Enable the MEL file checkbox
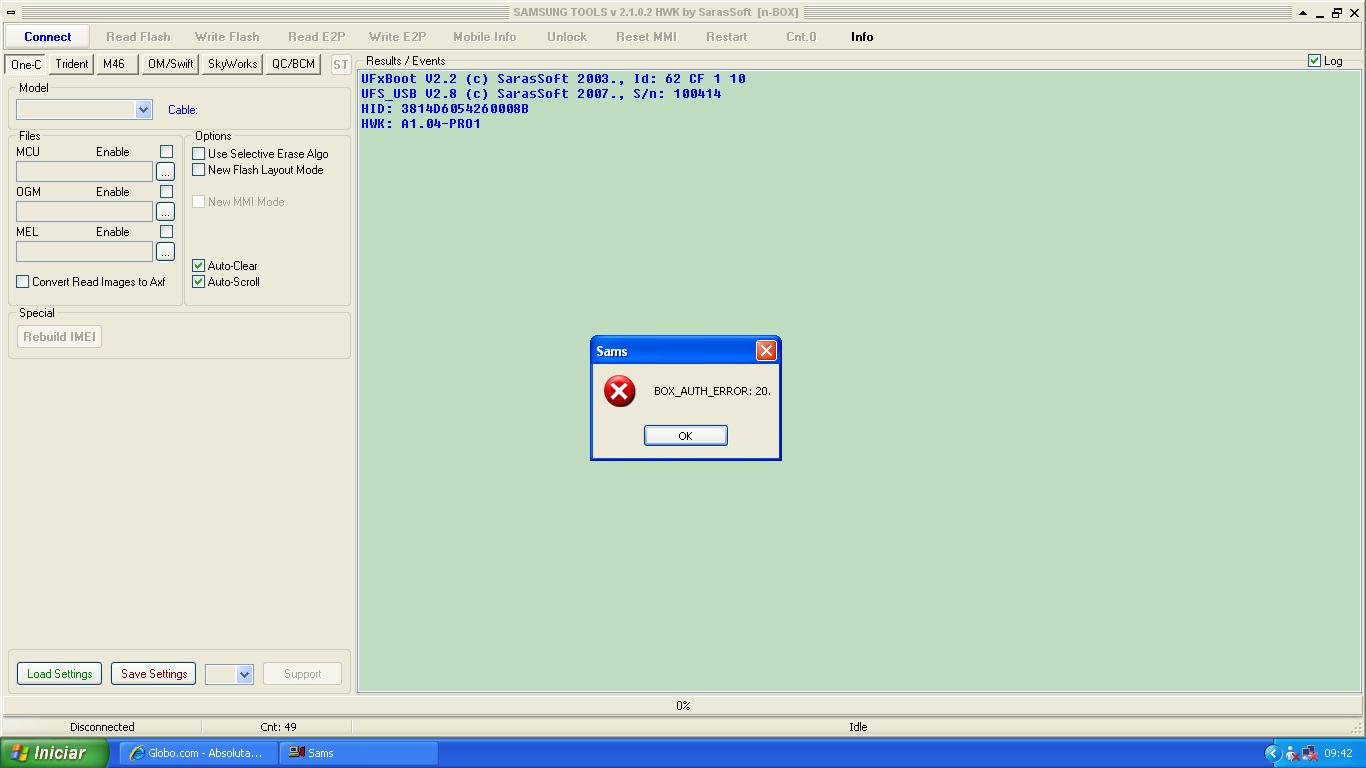 tap(166, 232)
